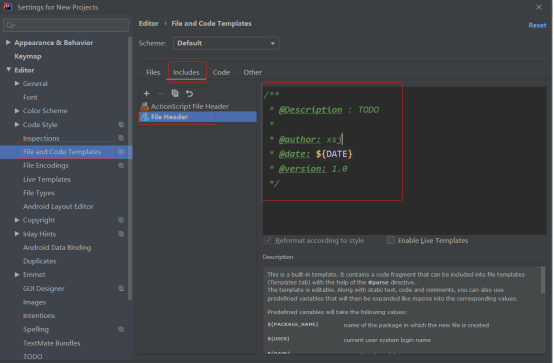
Task: Click project-level icon next to GUI Designer
Action: coord(121,288)
